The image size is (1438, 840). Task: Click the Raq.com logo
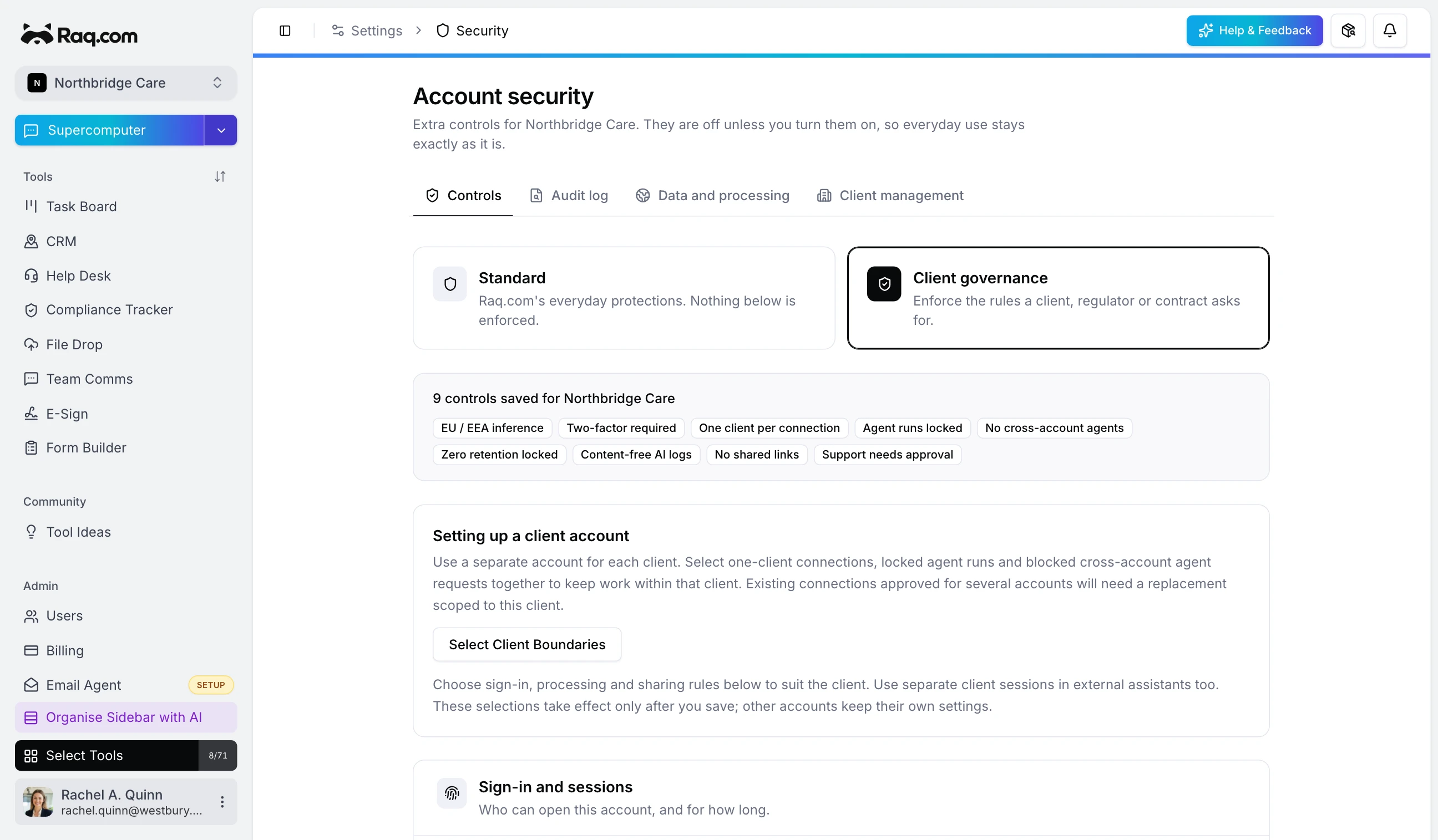click(79, 35)
